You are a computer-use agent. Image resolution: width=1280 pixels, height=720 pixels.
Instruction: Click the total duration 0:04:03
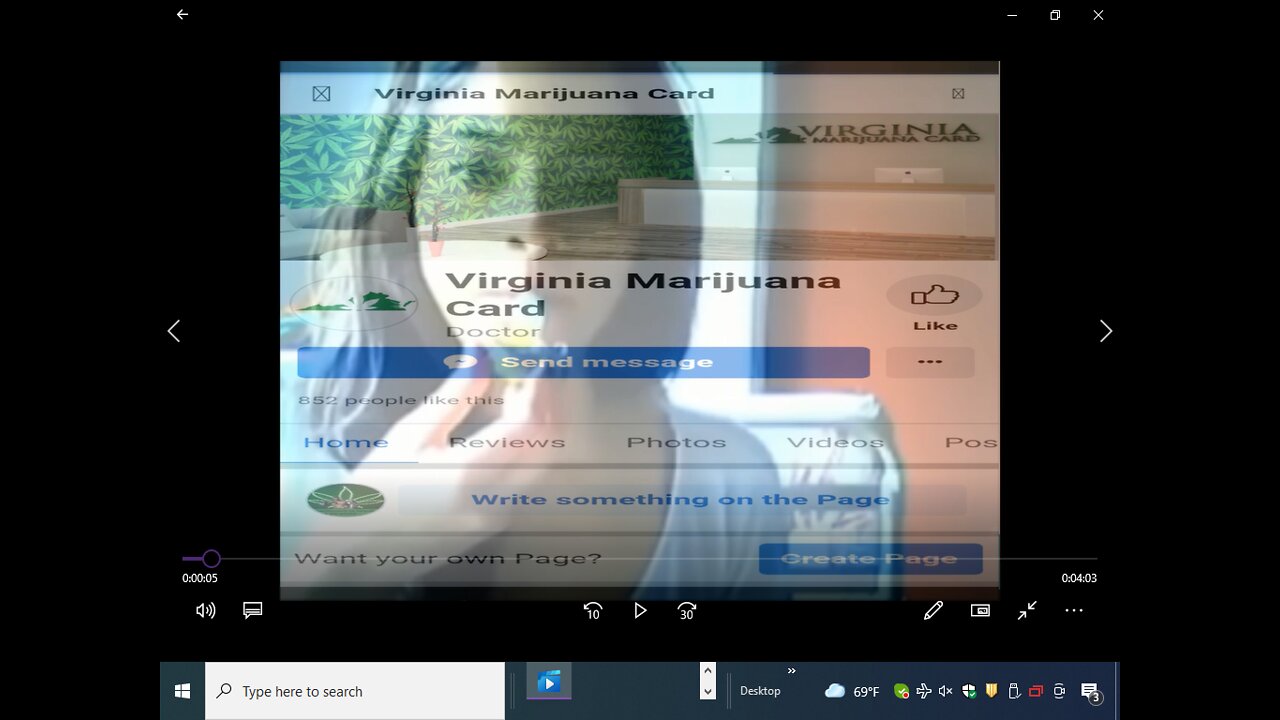tap(1079, 578)
